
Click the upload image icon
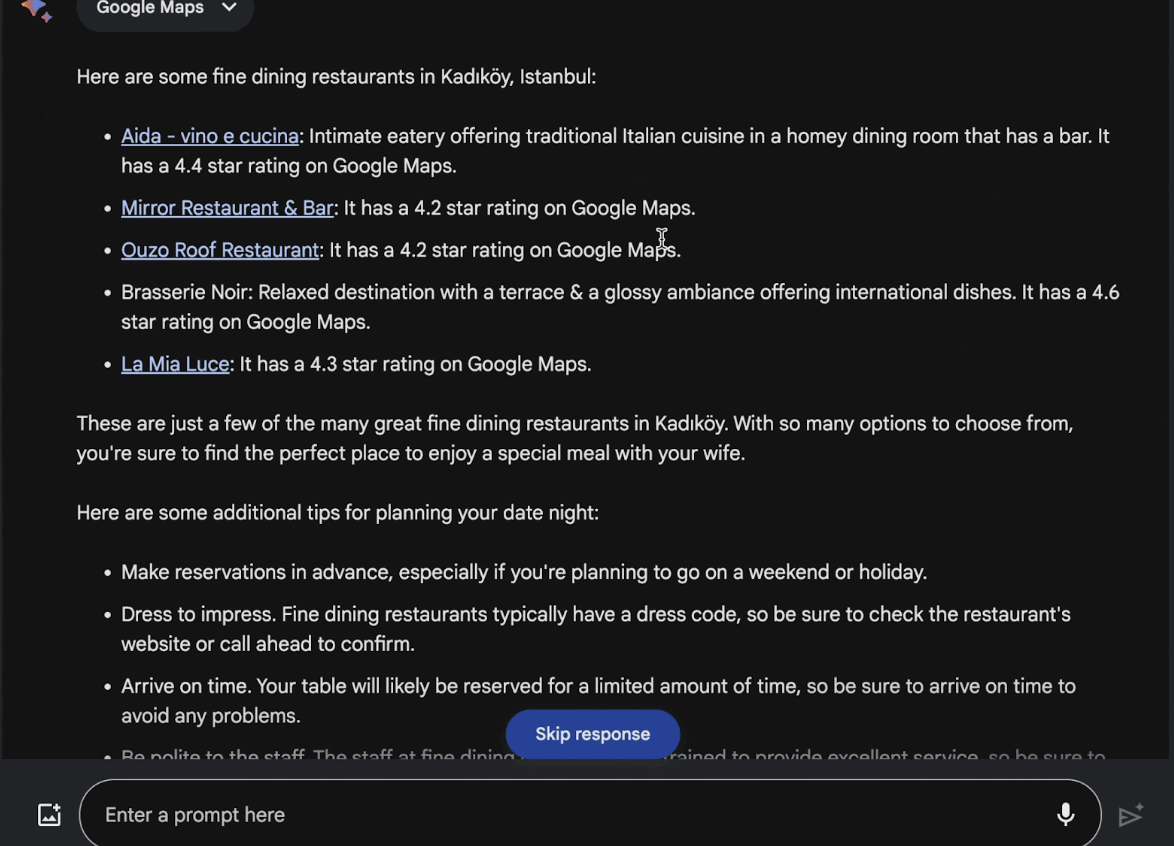pyautogui.click(x=49, y=815)
